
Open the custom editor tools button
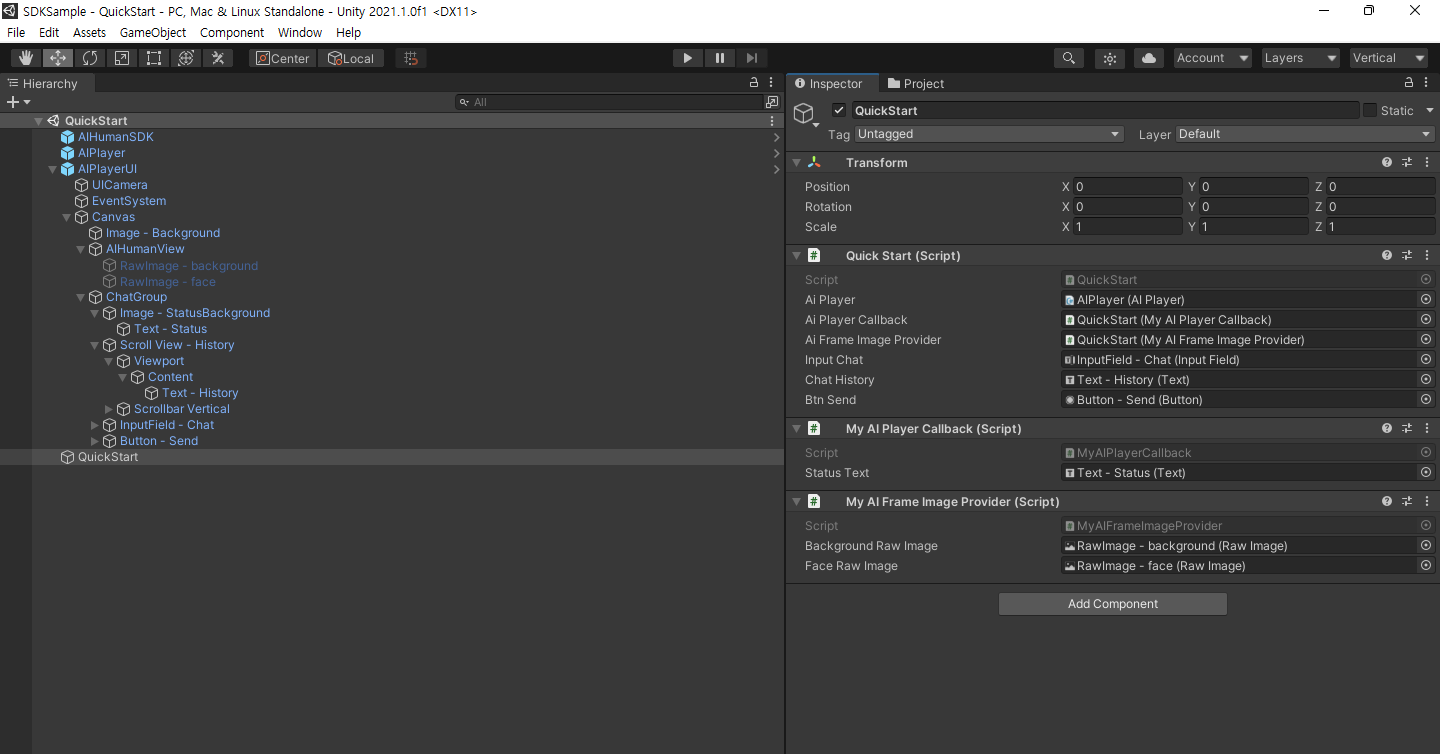tap(218, 58)
